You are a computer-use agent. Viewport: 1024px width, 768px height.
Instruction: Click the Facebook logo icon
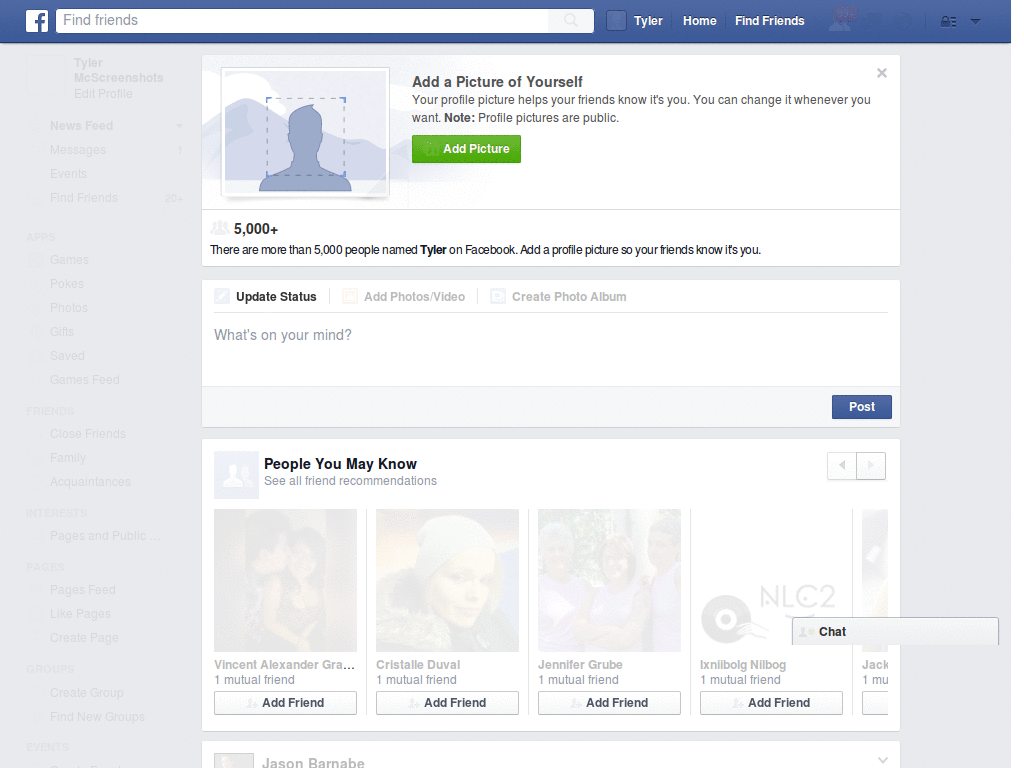(37, 21)
